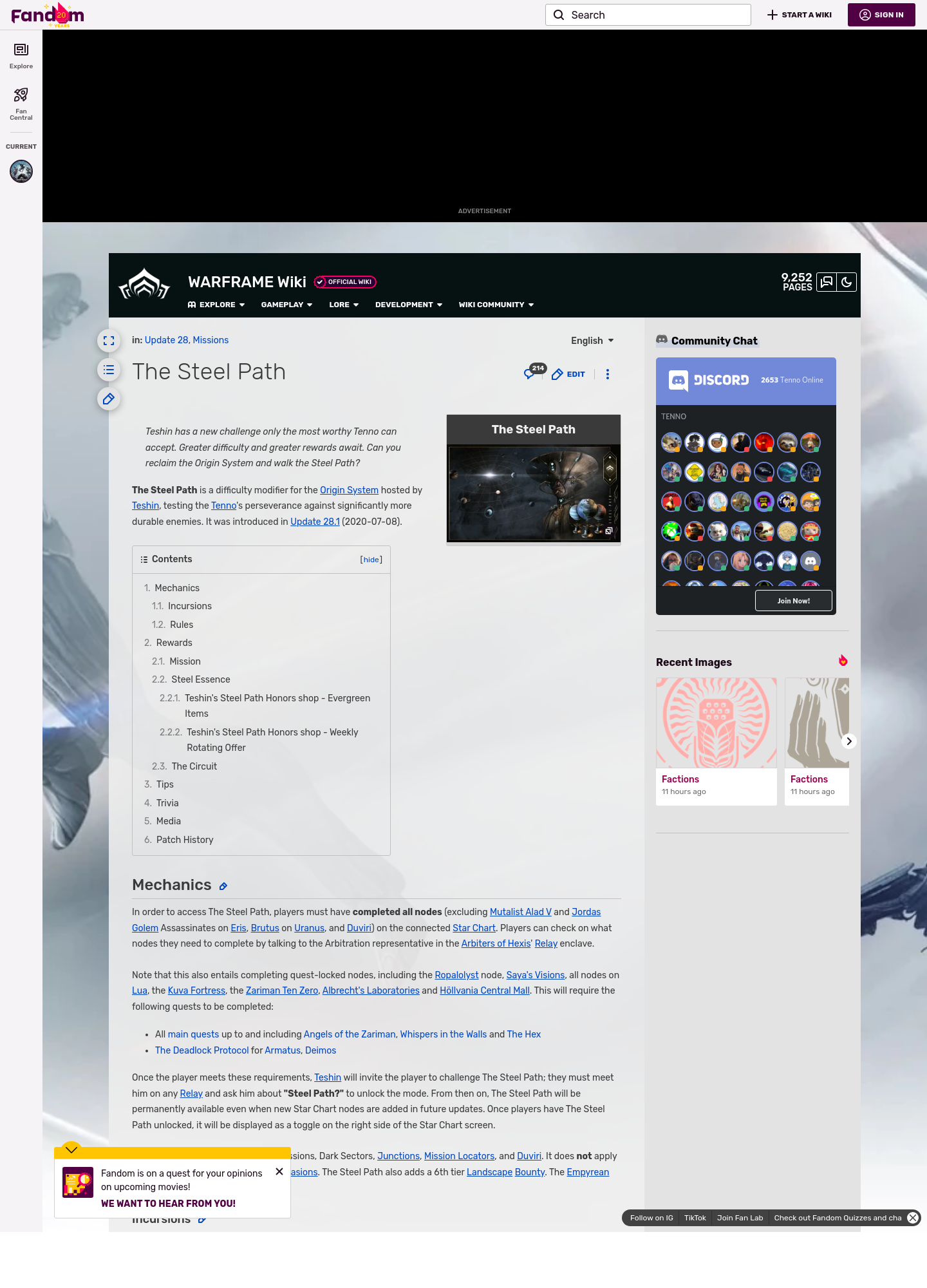
Task: Click the Official Wiki badge
Action: (345, 282)
